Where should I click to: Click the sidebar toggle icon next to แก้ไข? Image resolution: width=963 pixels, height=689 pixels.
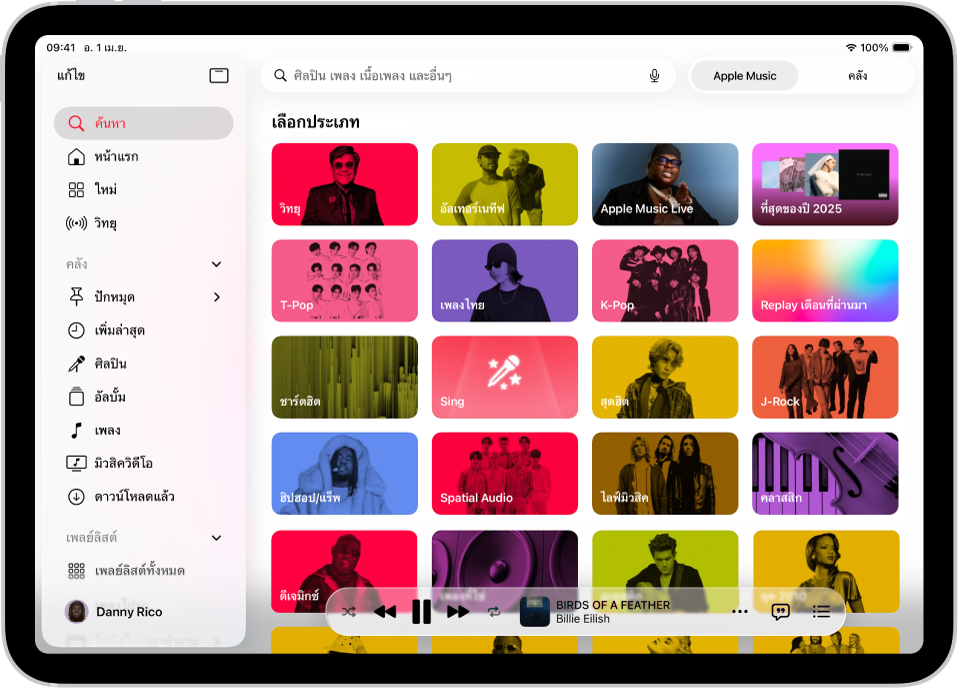[219, 76]
